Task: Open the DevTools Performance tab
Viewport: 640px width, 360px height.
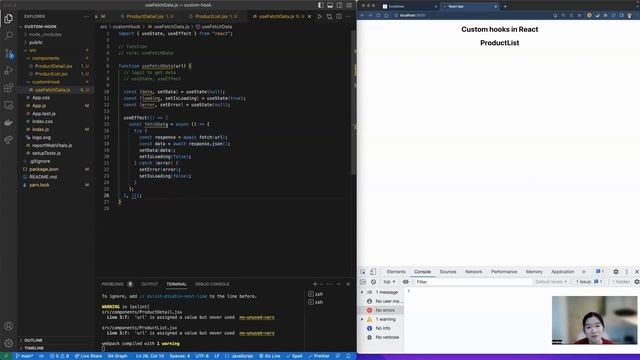Action: pos(504,271)
